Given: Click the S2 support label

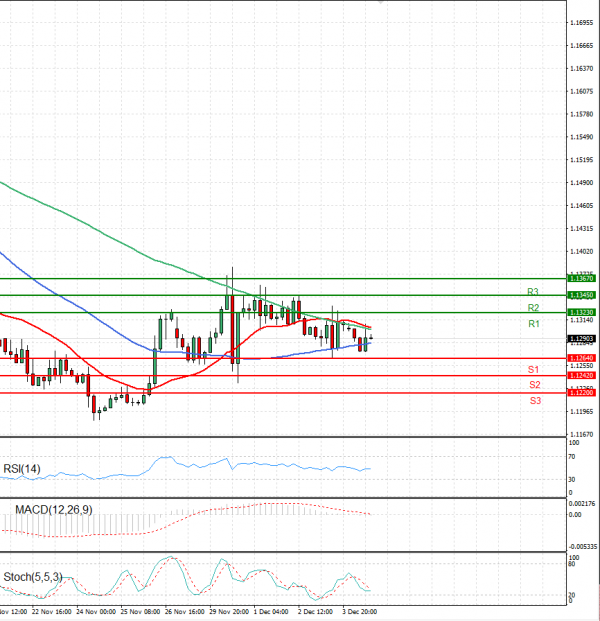Looking at the screenshot, I should (535, 384).
